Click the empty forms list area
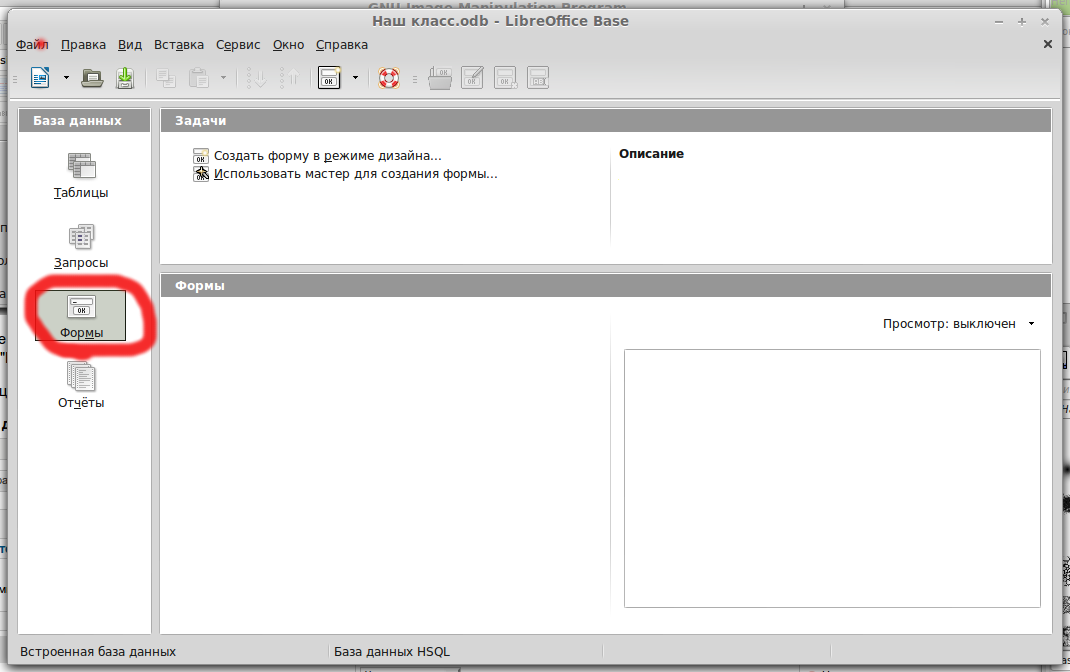The image size is (1070, 672). pyautogui.click(x=385, y=460)
